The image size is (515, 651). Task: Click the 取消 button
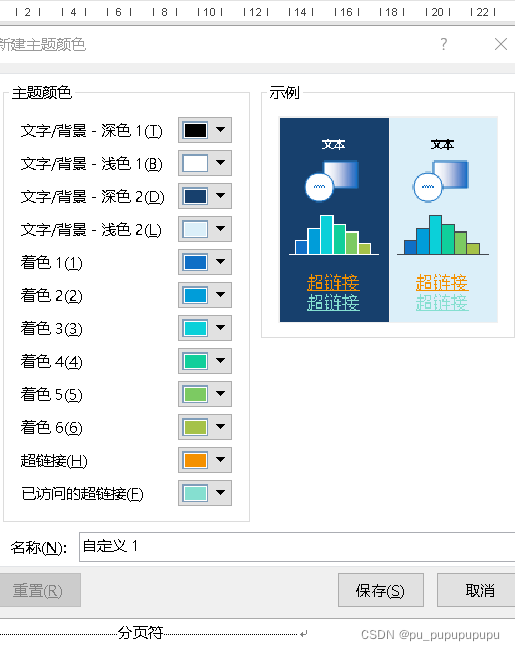click(x=476, y=590)
